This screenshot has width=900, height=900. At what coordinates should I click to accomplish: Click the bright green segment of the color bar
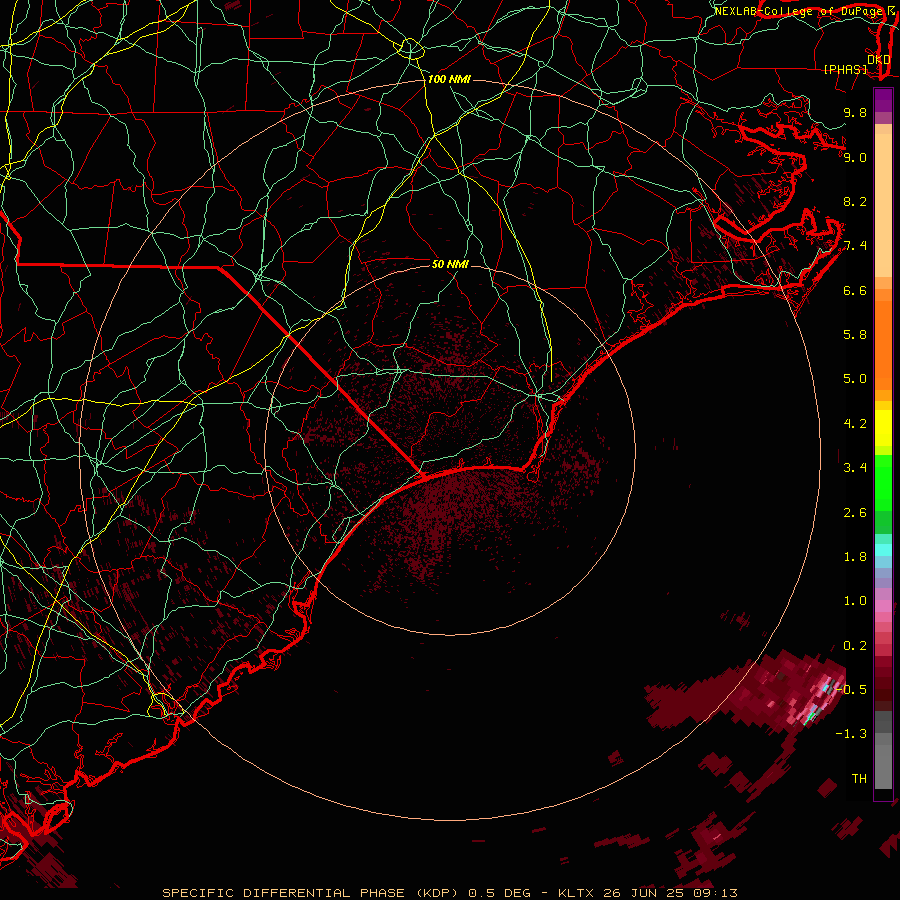click(883, 482)
